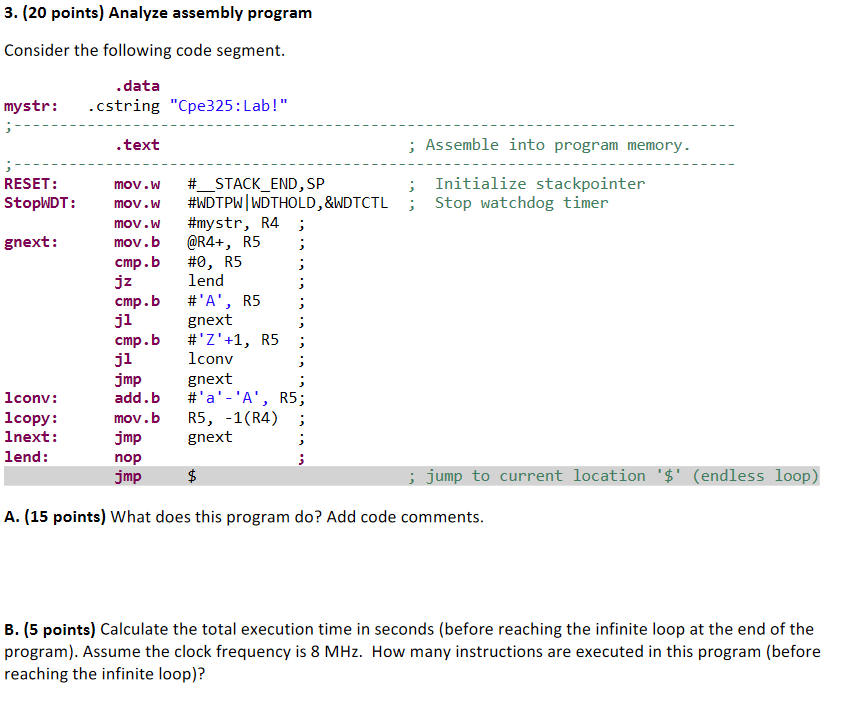Viewport: 847px width, 728px height.
Task: Click the "#'A', R5" operand
Action: [224, 300]
